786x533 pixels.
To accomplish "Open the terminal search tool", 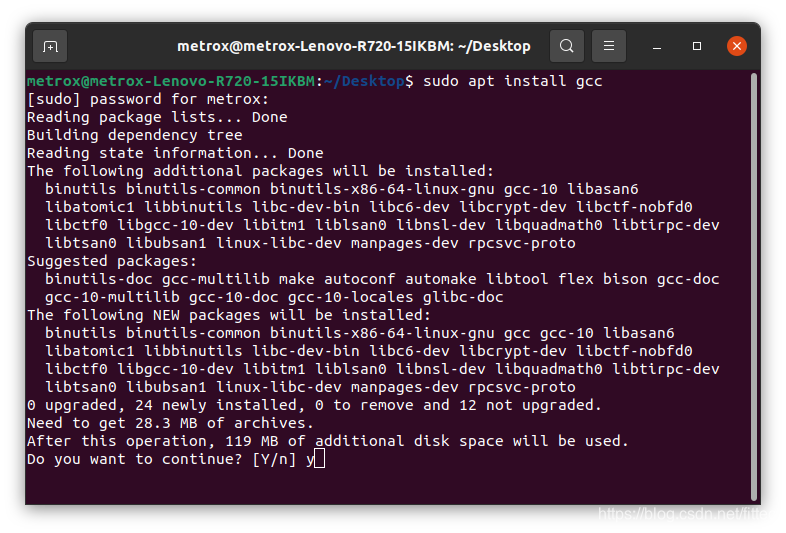I will pos(566,46).
